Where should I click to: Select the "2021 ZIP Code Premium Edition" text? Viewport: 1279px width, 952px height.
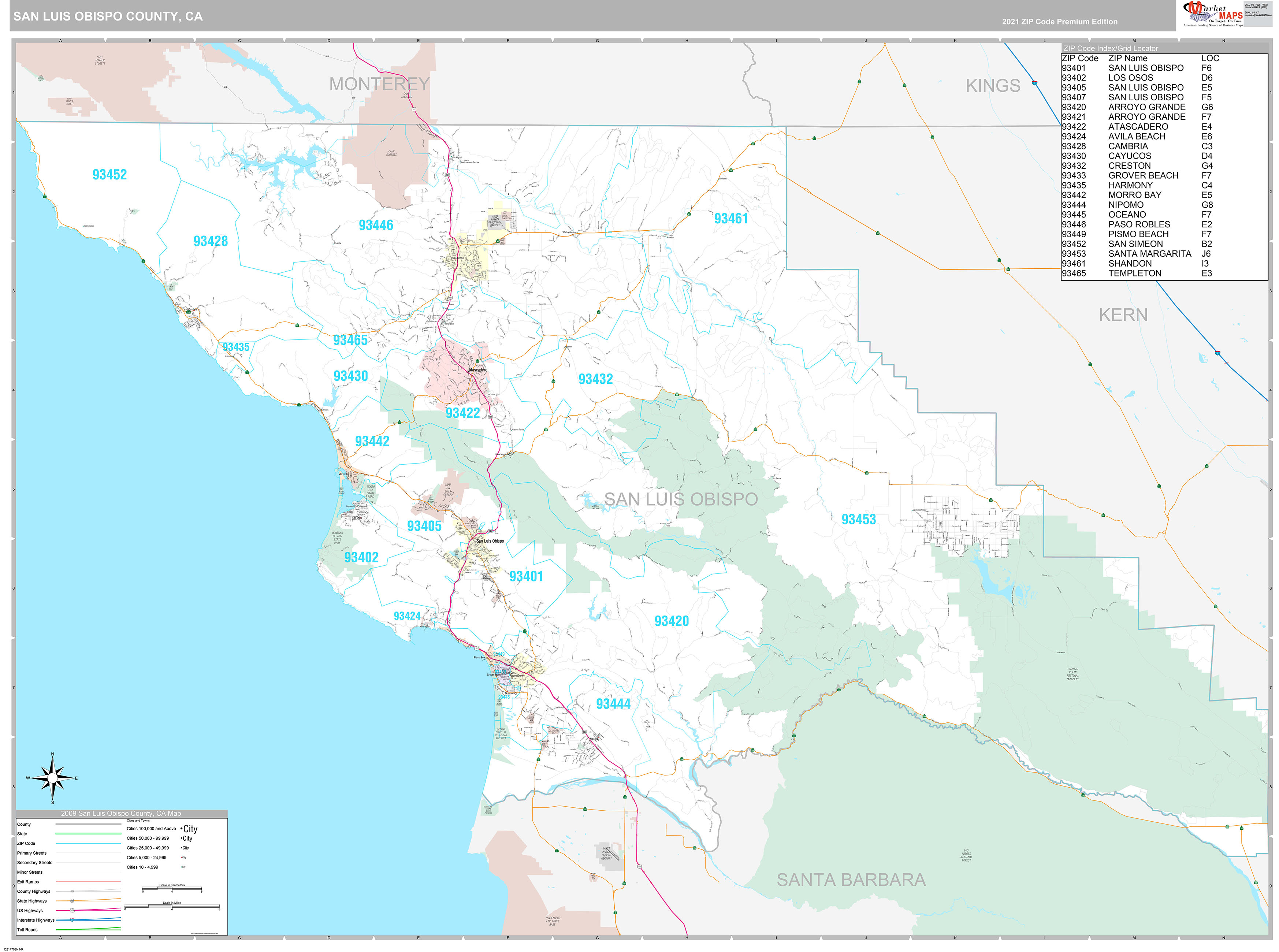click(x=1060, y=22)
